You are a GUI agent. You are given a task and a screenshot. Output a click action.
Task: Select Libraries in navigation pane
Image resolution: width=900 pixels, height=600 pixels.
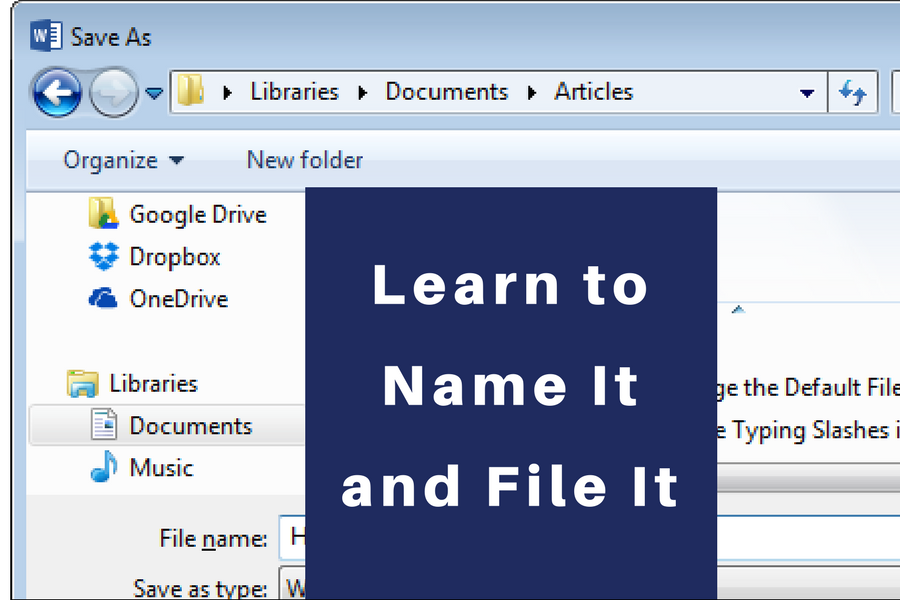(154, 384)
